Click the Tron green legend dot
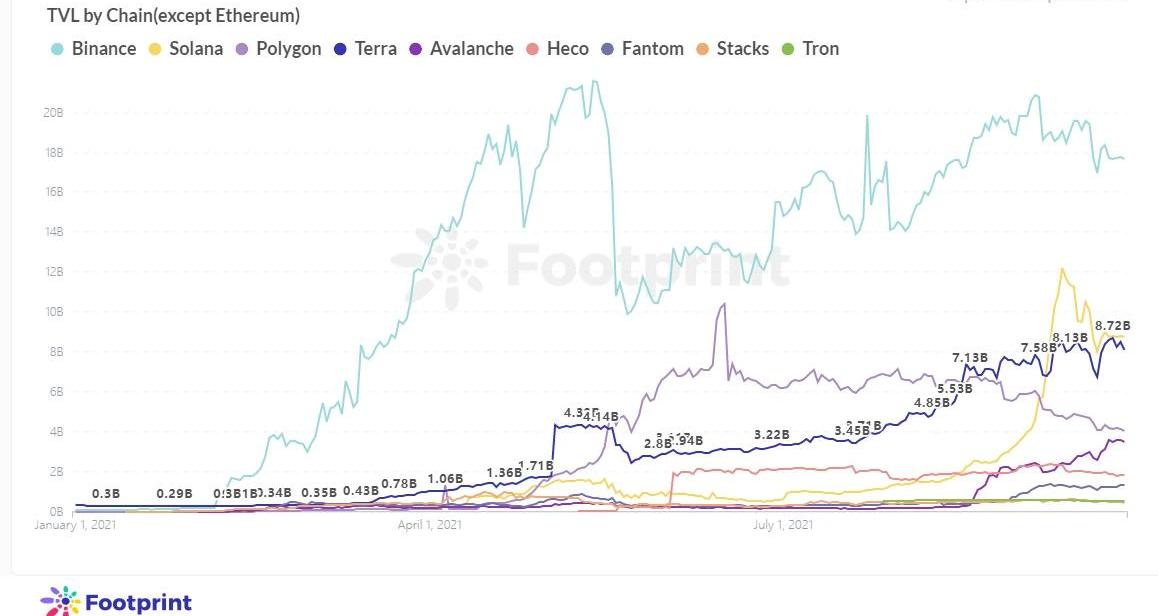 pos(788,49)
